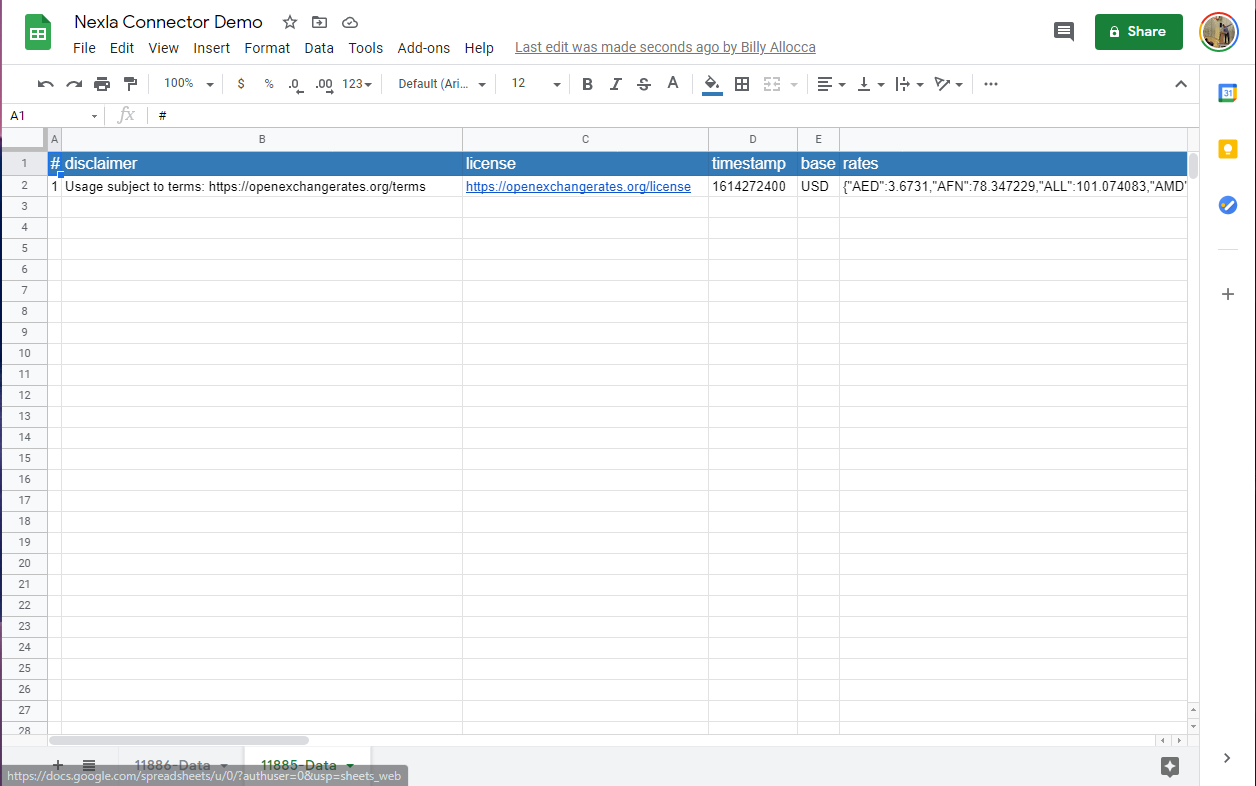Open text rotation dropdown
Image resolution: width=1256 pixels, height=786 pixels.
pyautogui.click(x=949, y=84)
